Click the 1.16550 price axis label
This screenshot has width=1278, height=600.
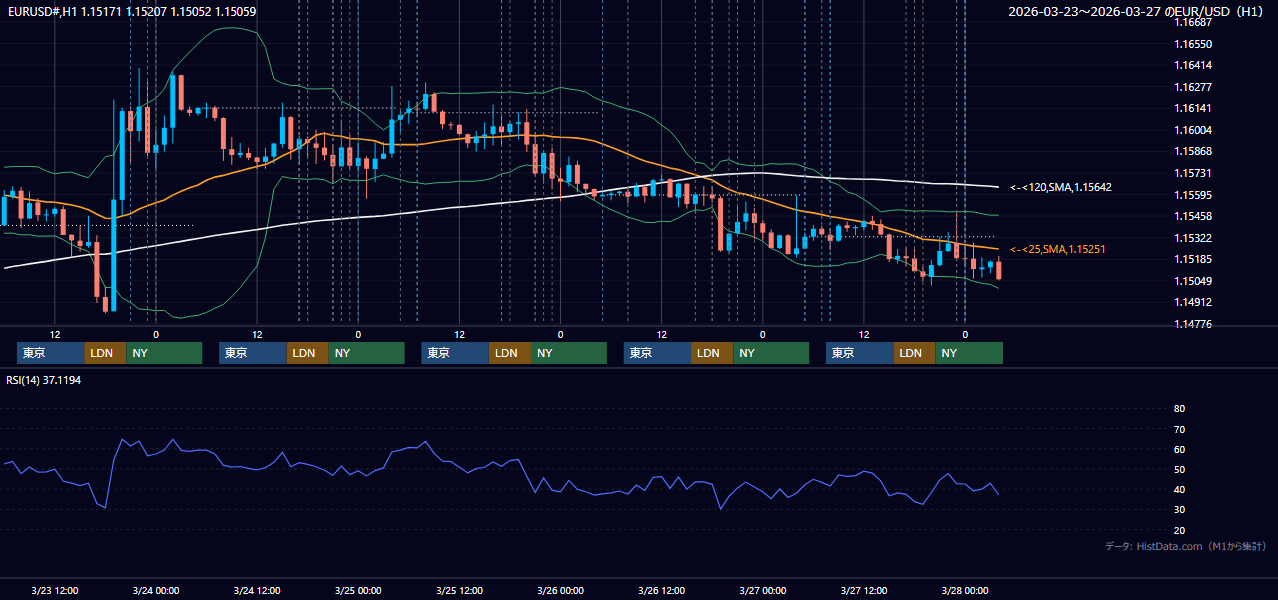tap(1193, 44)
